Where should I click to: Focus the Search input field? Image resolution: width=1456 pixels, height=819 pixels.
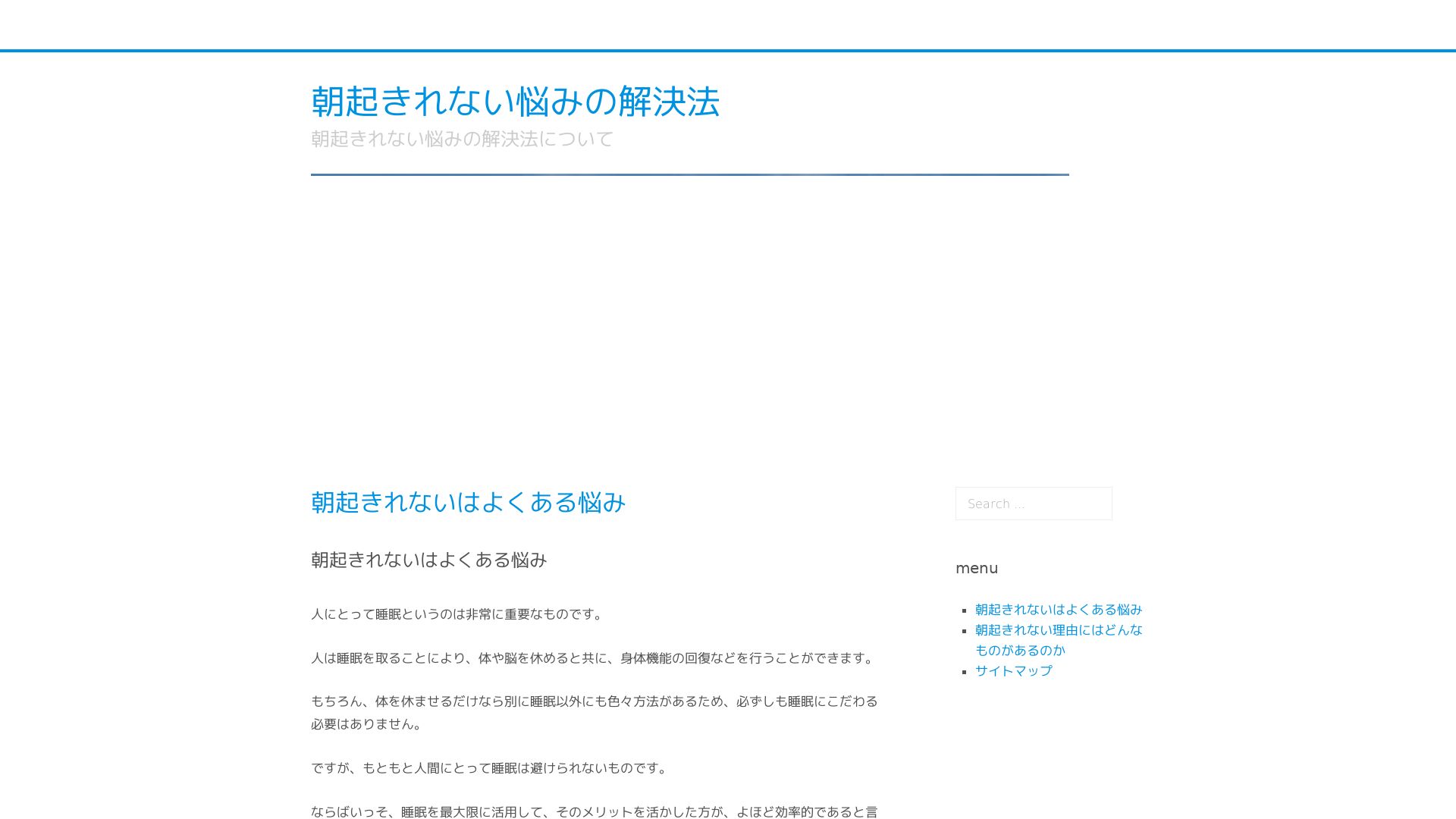1033,504
